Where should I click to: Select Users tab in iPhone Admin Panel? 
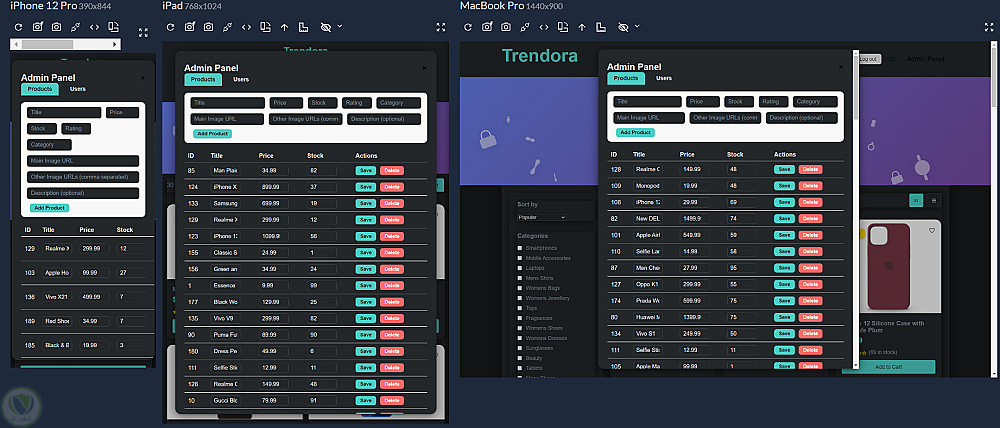pos(78,89)
